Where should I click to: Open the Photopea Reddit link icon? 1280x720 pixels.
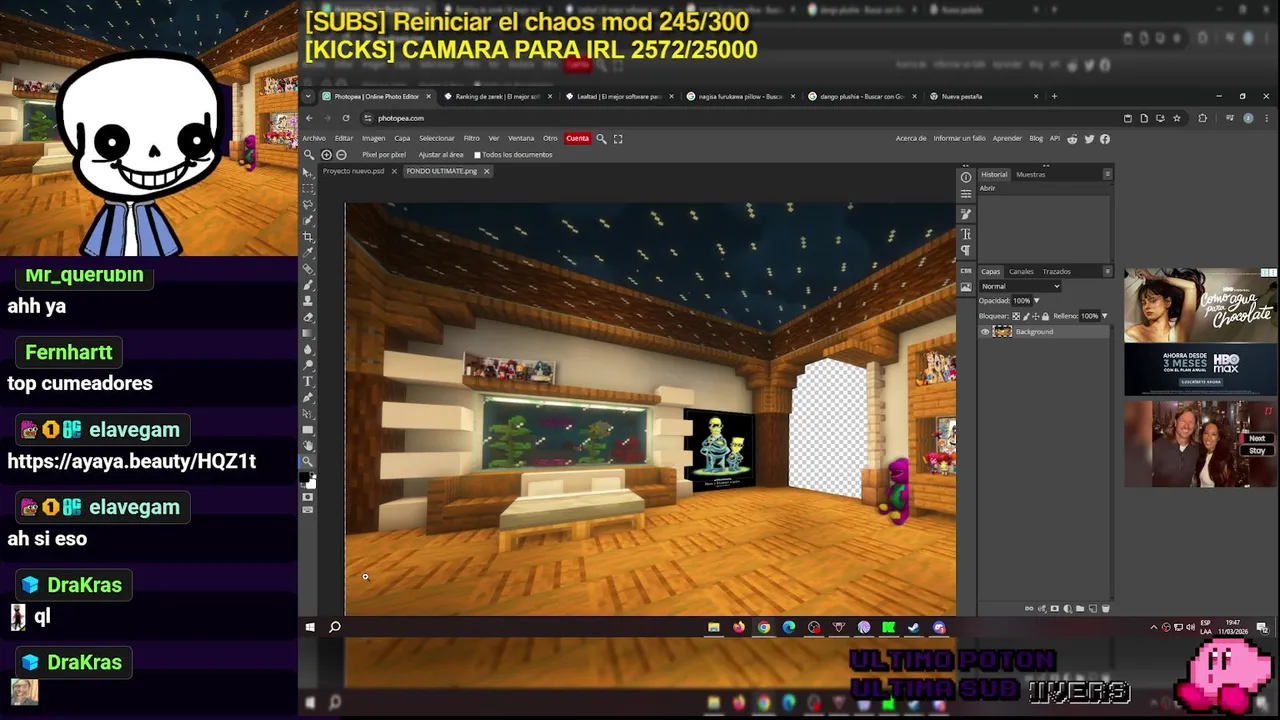pos(1073,139)
